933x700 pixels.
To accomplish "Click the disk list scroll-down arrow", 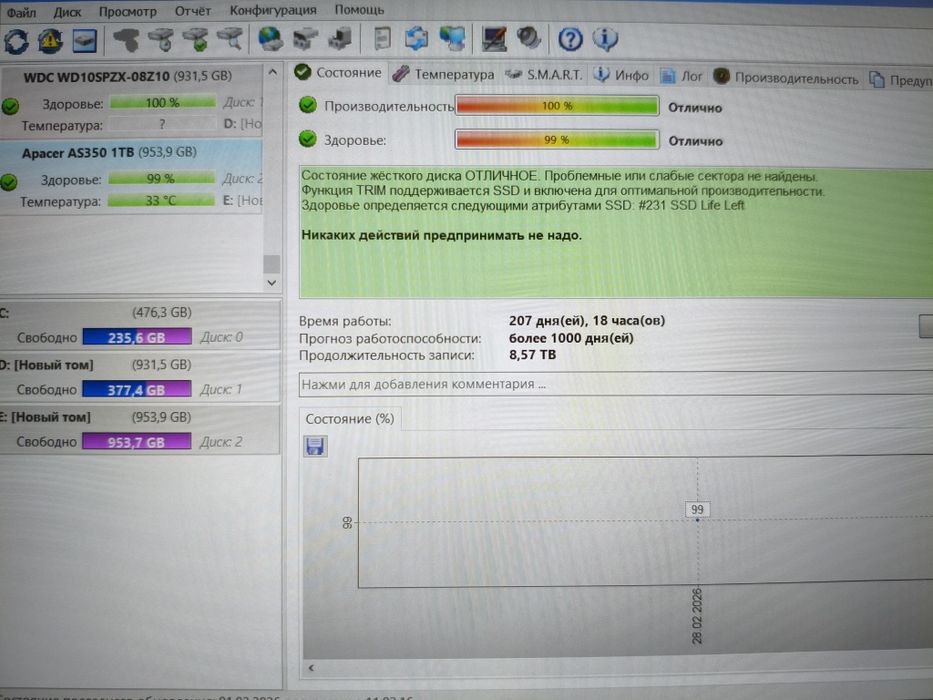I will (271, 283).
